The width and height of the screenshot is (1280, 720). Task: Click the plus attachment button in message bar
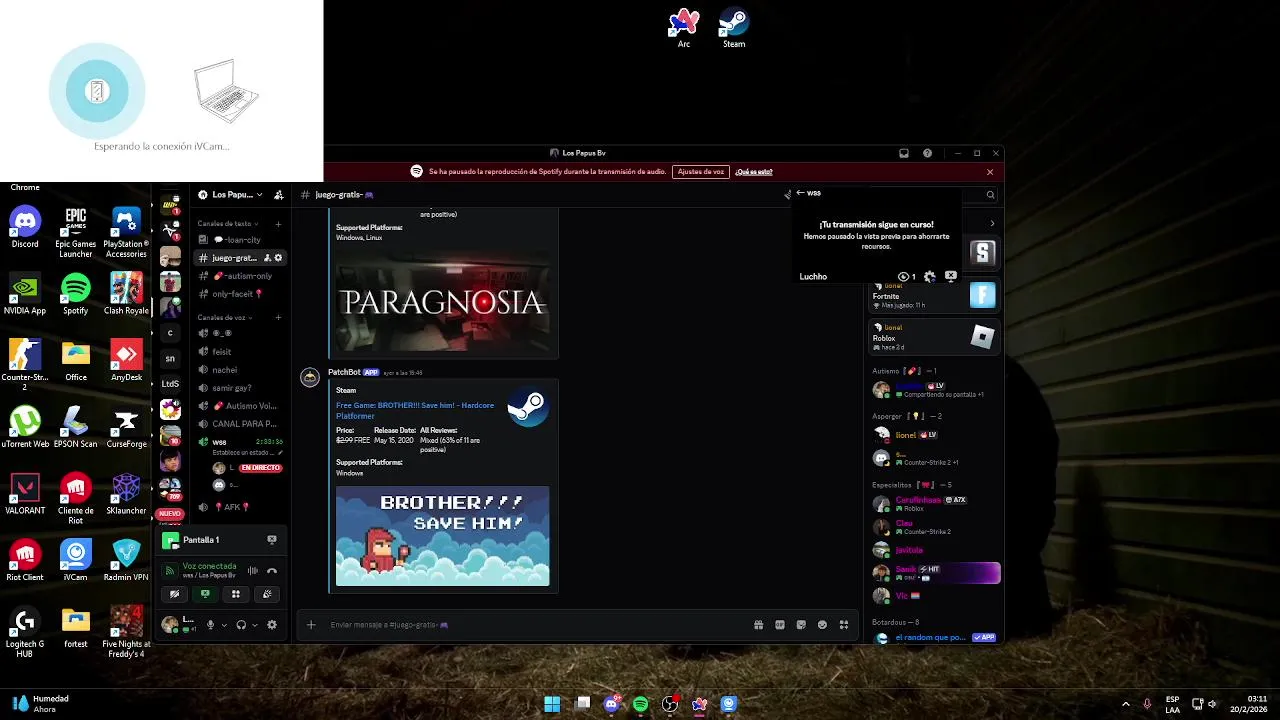311,625
